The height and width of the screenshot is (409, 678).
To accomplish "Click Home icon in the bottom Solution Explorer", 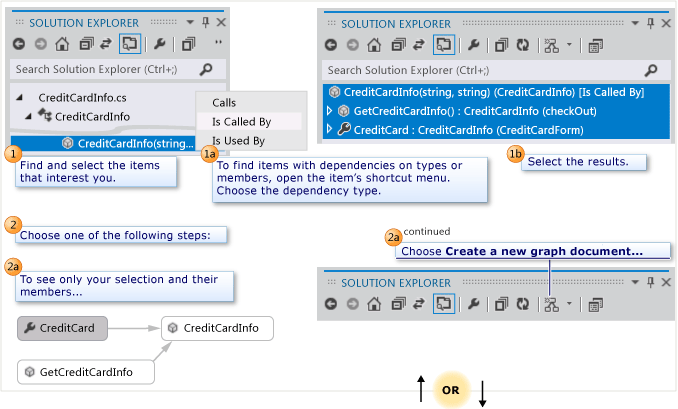I will click(374, 304).
